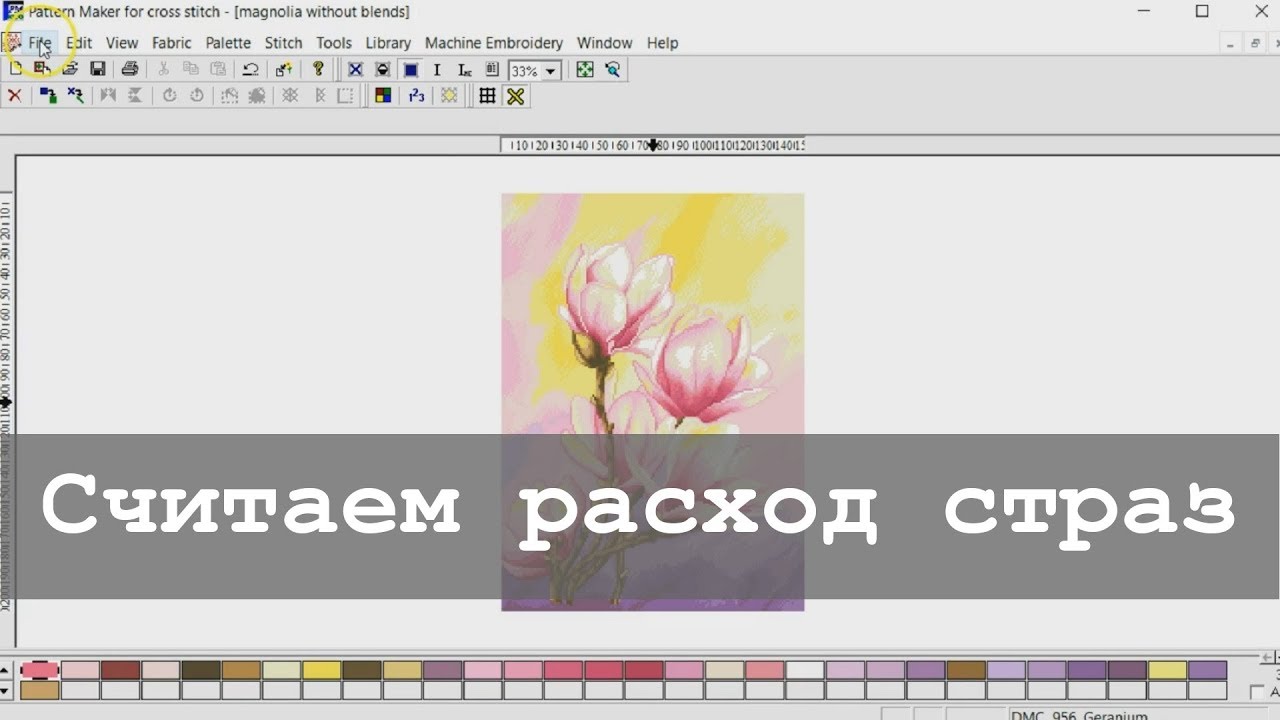Image resolution: width=1280 pixels, height=720 pixels.
Task: Click the I text view icon
Action: point(437,70)
